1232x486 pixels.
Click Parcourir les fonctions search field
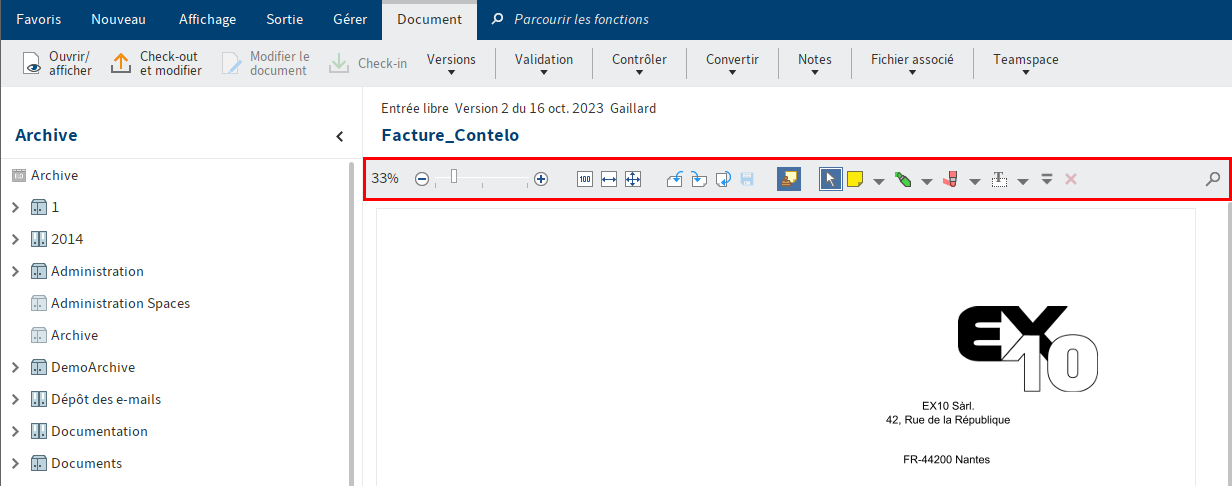tap(581, 19)
